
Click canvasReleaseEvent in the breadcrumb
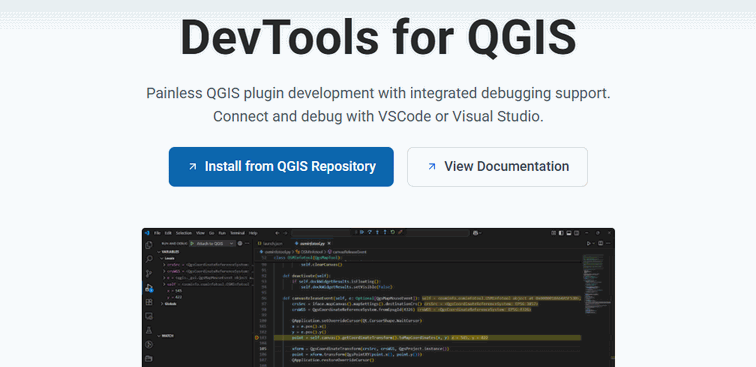pos(349,252)
